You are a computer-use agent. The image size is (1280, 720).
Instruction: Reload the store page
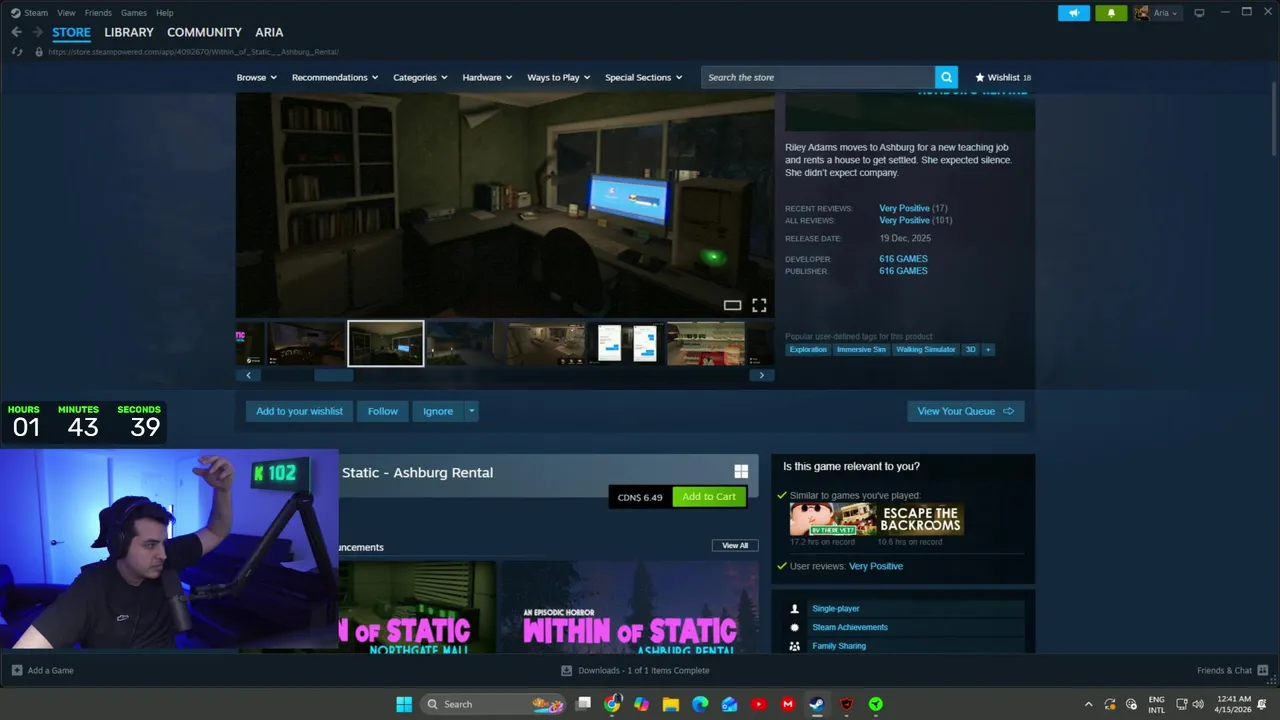click(17, 52)
